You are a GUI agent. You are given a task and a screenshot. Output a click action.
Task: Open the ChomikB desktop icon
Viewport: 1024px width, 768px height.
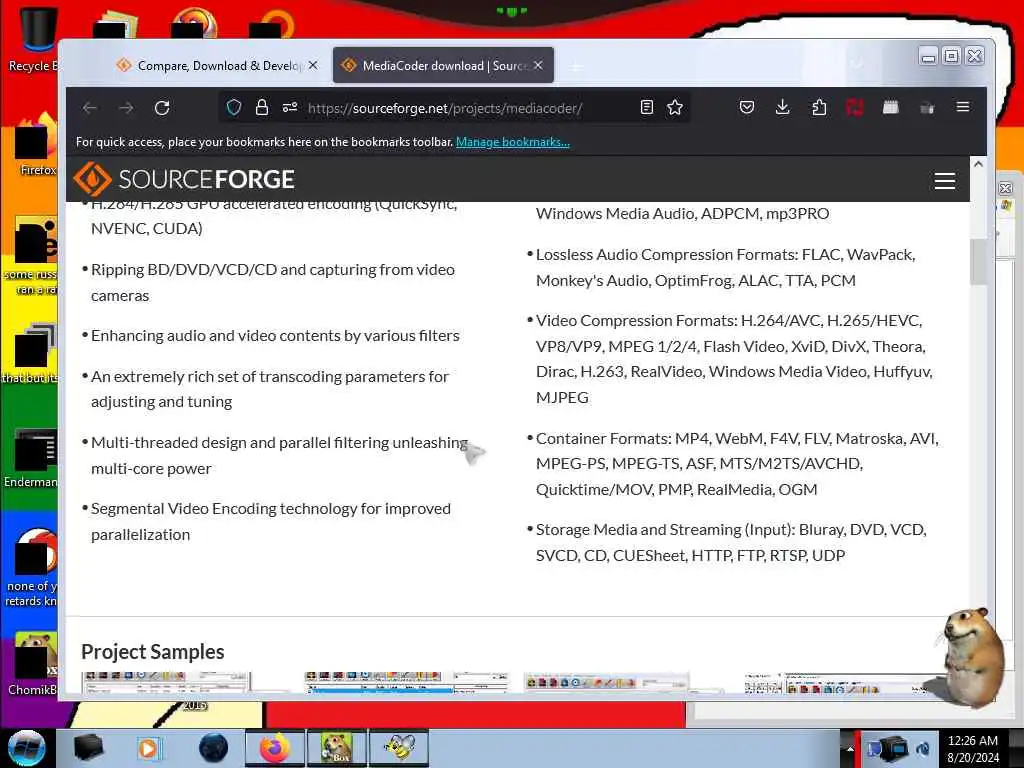[x=31, y=663]
